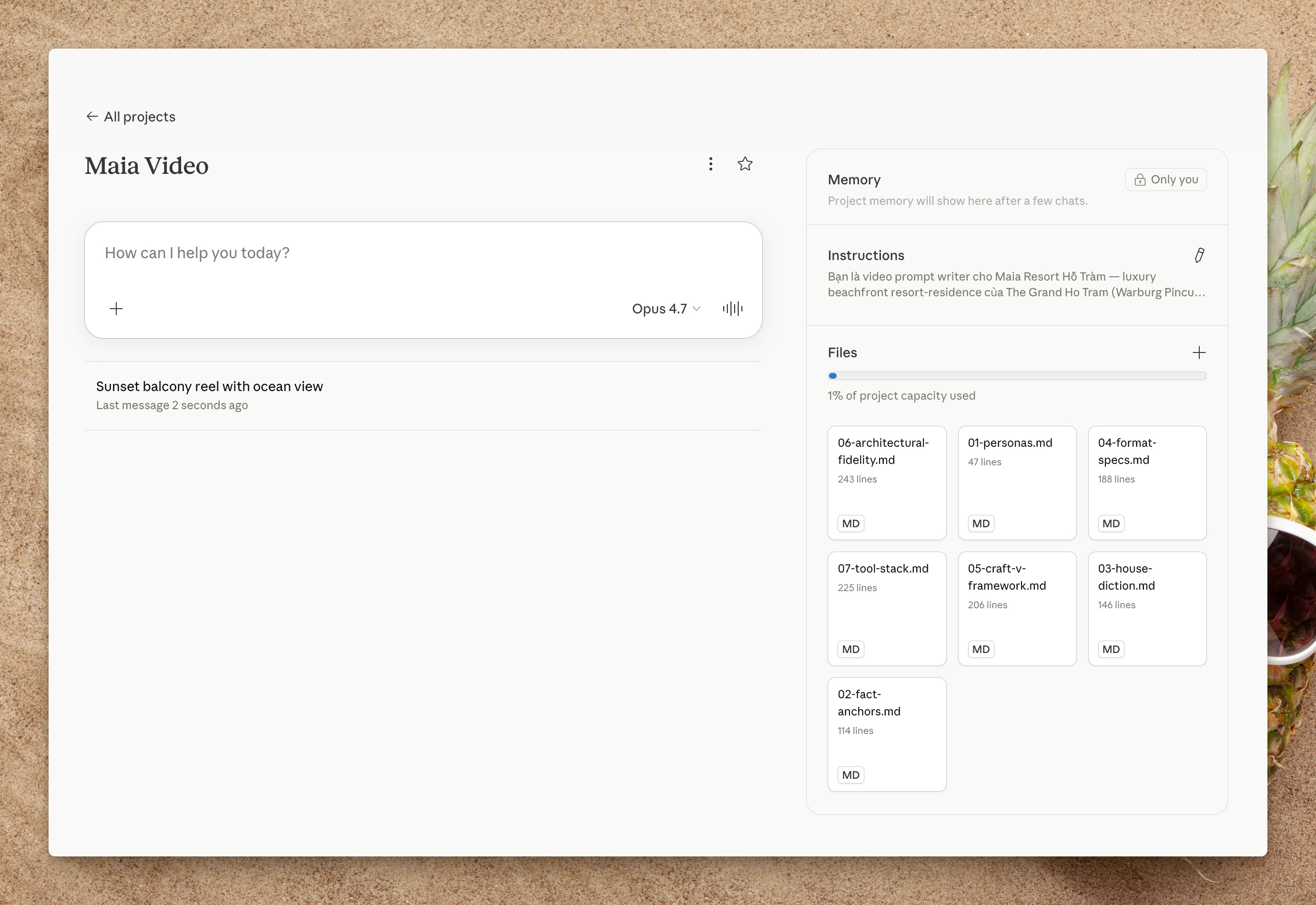The width and height of the screenshot is (1316, 905).
Task: Open the 01-personas.md file card
Action: tap(1016, 483)
